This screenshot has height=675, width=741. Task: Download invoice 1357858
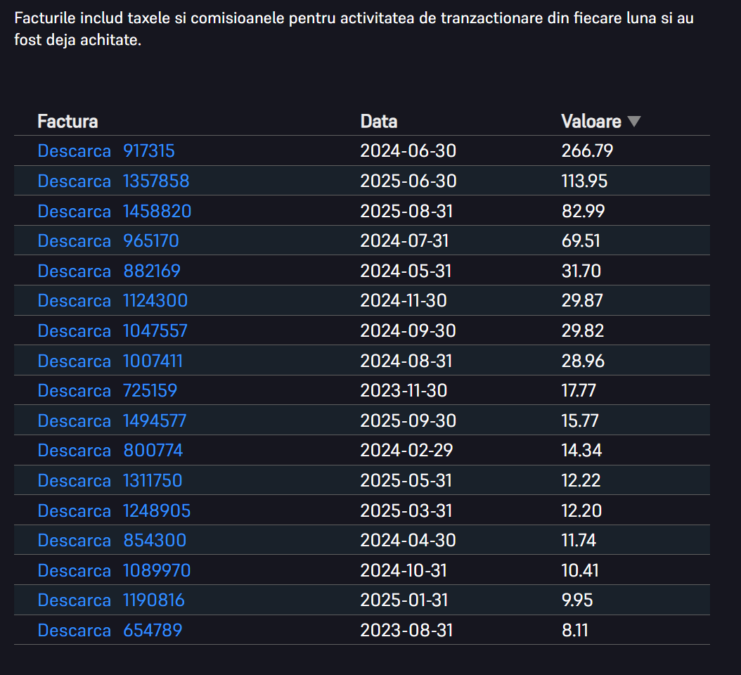coord(74,181)
